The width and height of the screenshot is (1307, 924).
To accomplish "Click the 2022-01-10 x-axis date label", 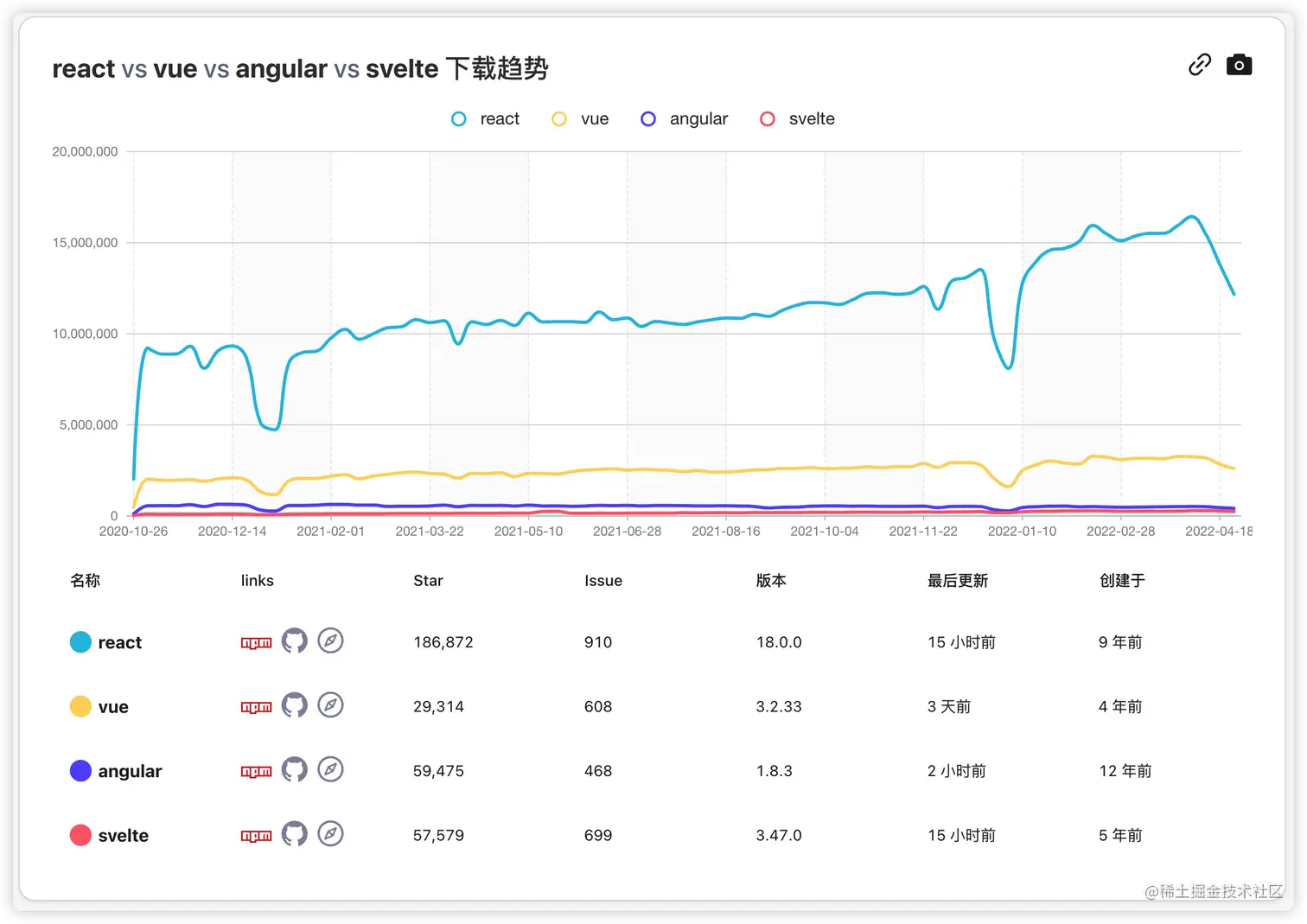I will (1022, 532).
